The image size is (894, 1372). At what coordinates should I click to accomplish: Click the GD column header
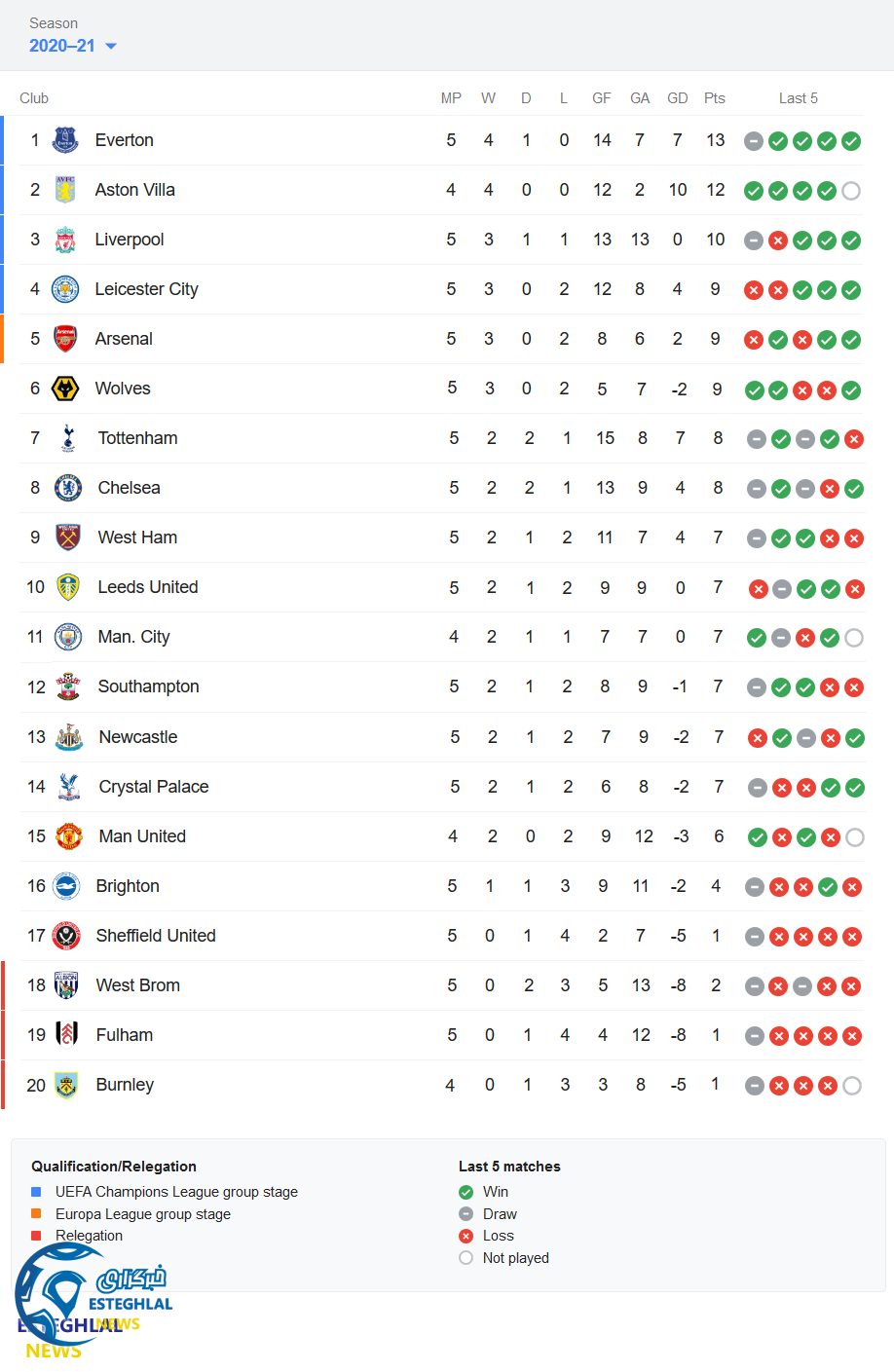click(678, 98)
